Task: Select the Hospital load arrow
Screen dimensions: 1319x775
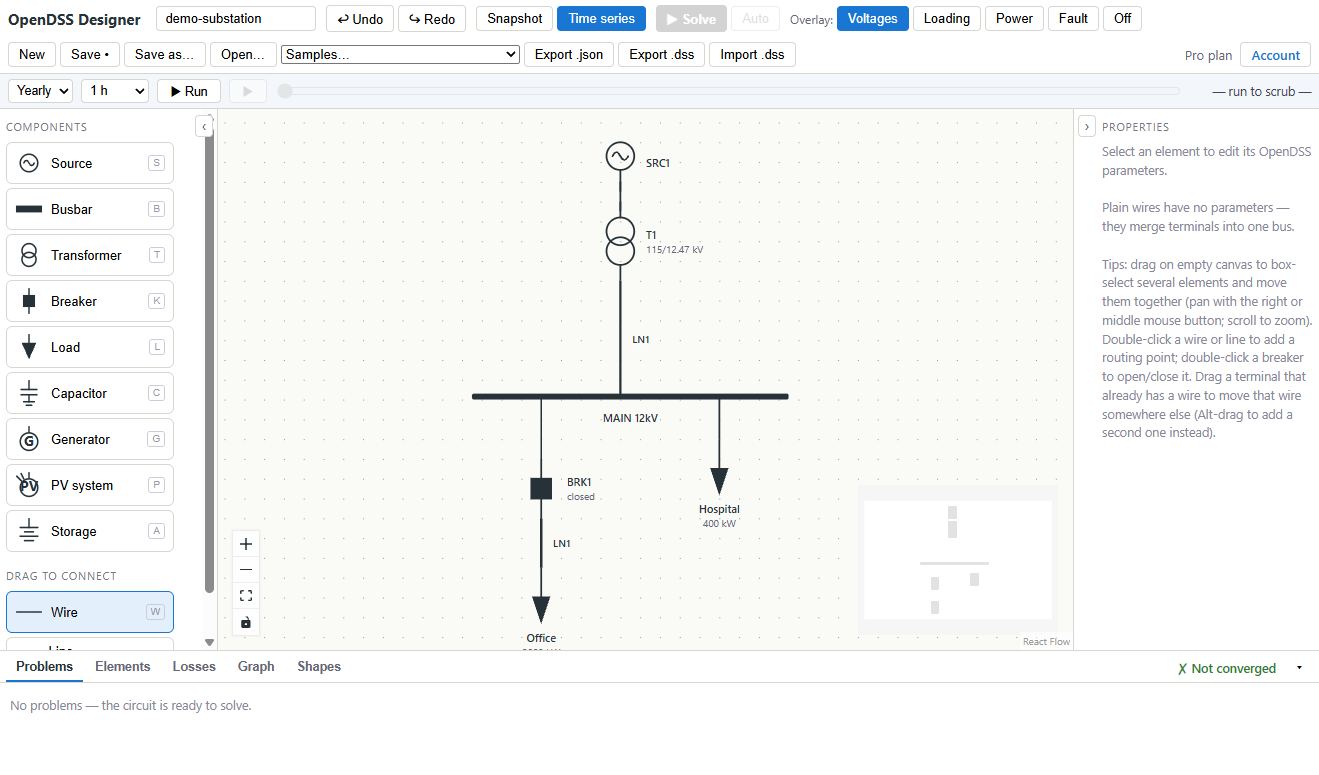Action: [719, 481]
